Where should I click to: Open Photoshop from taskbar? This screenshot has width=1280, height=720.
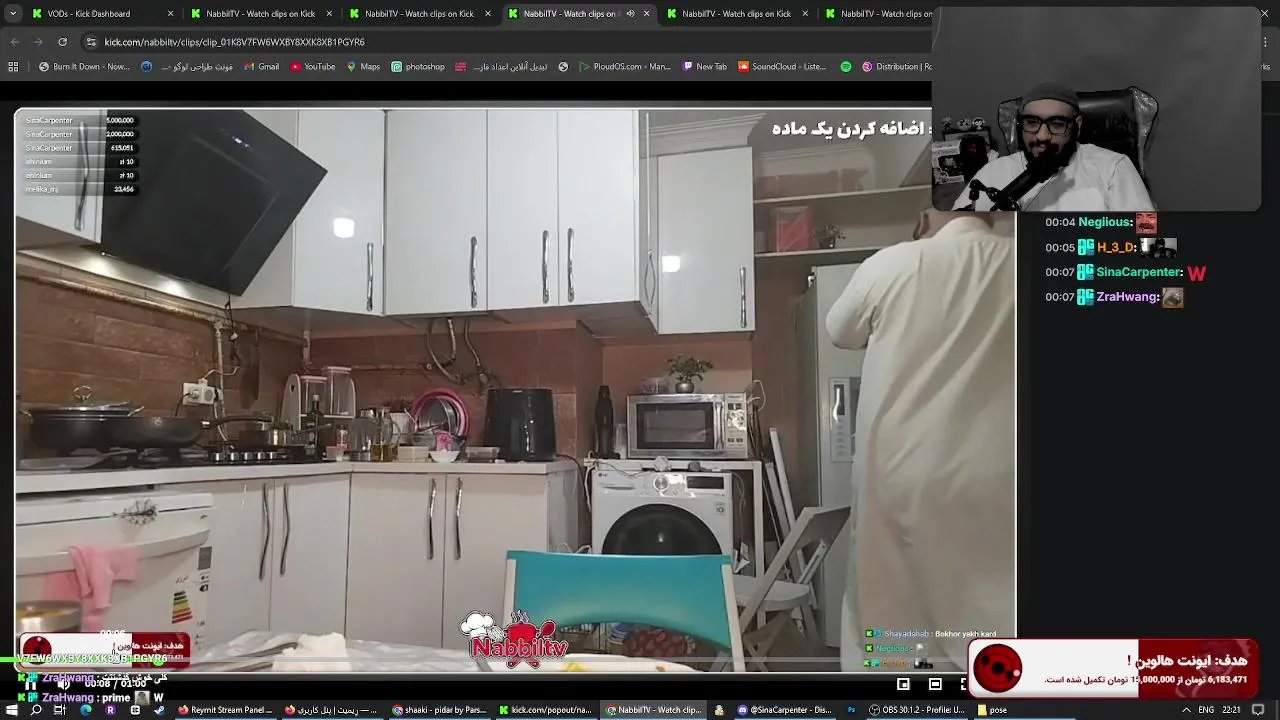click(x=851, y=710)
